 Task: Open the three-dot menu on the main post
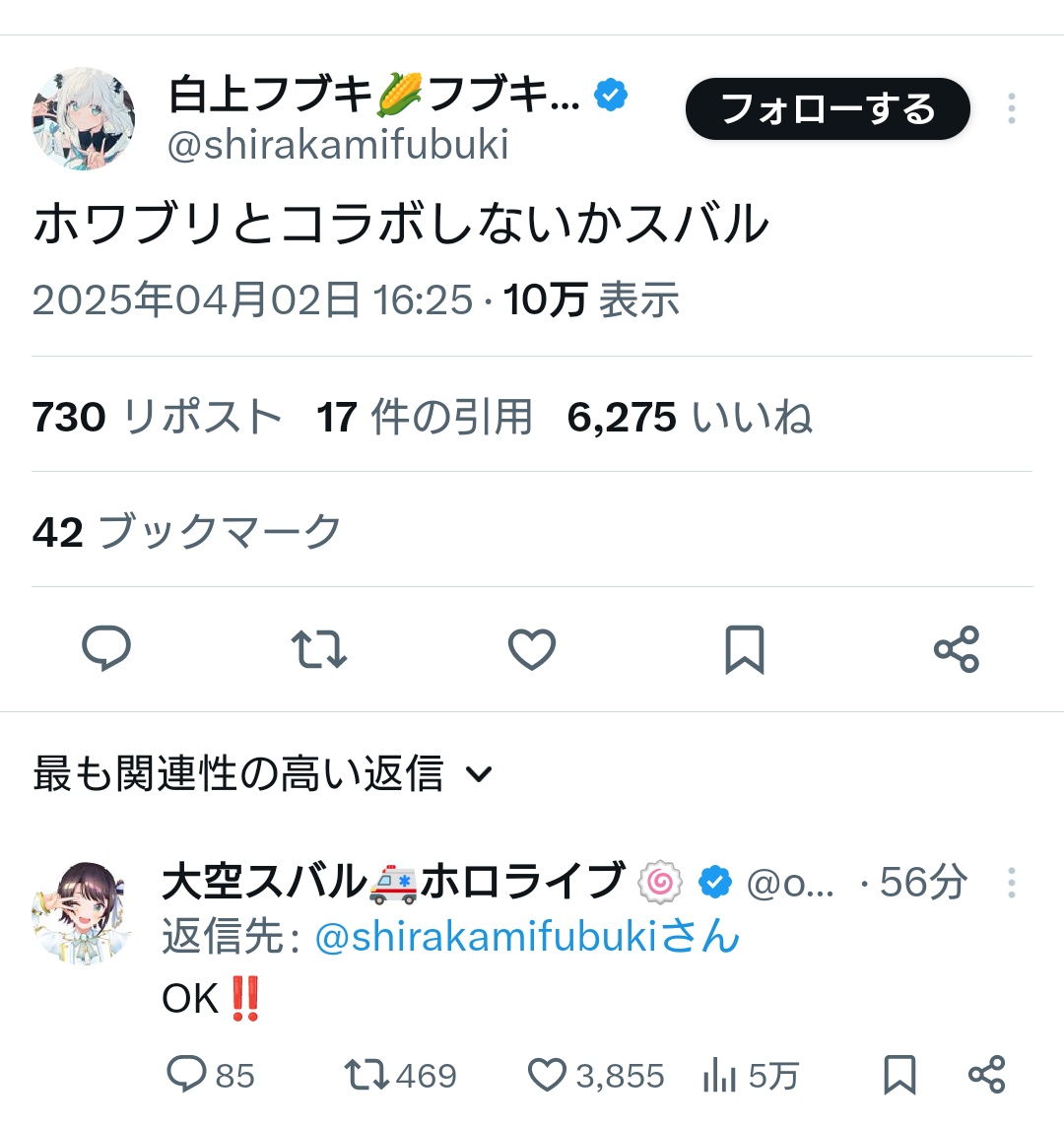1011,108
